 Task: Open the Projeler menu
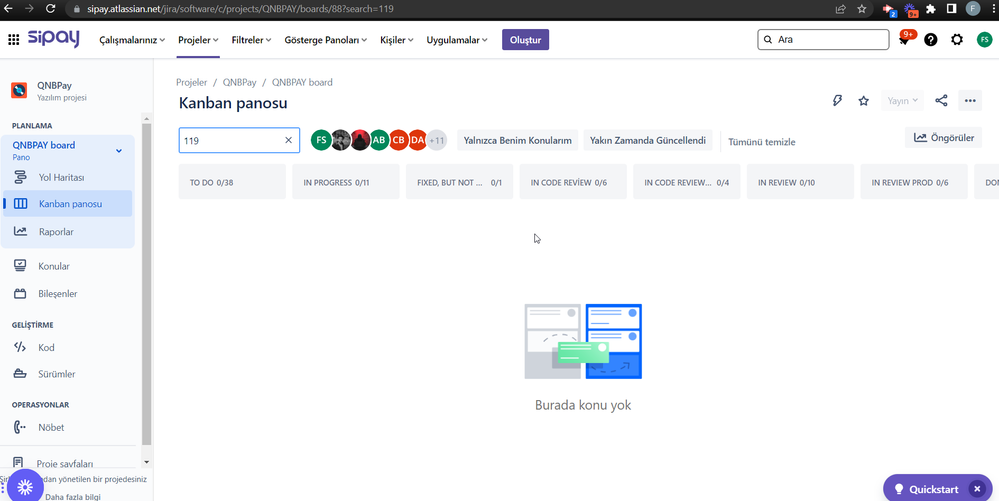tap(199, 40)
